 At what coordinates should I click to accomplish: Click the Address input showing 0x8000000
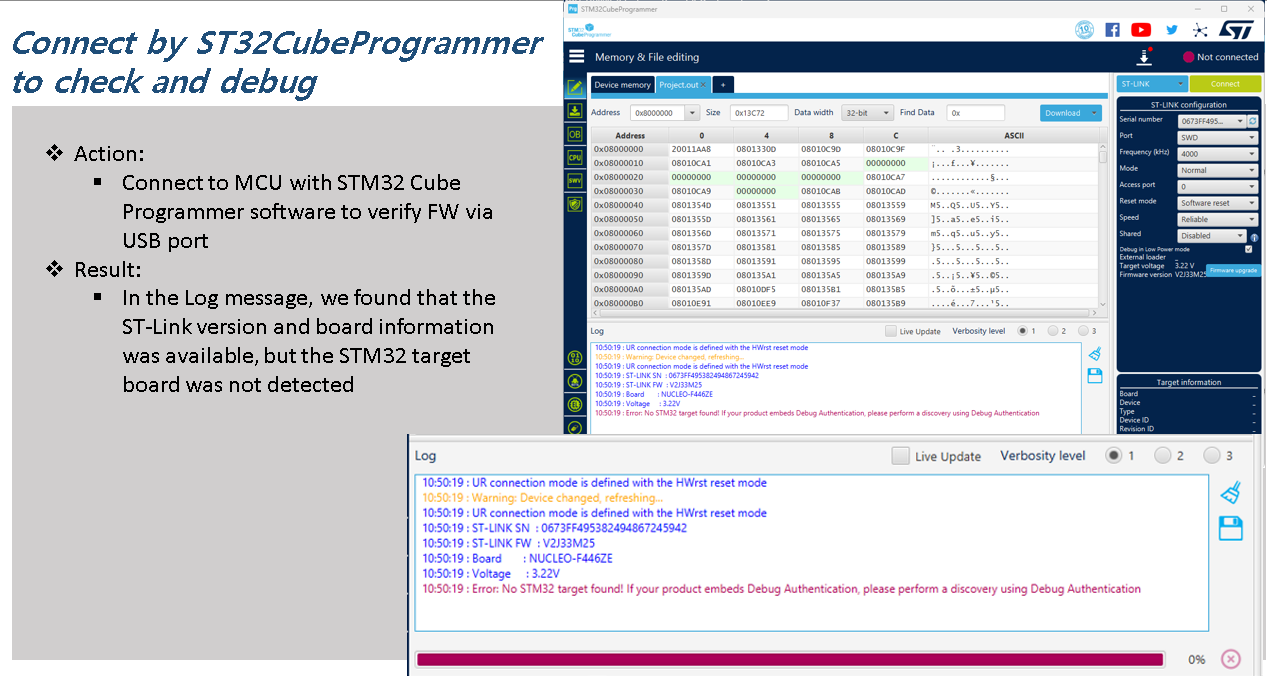point(658,113)
